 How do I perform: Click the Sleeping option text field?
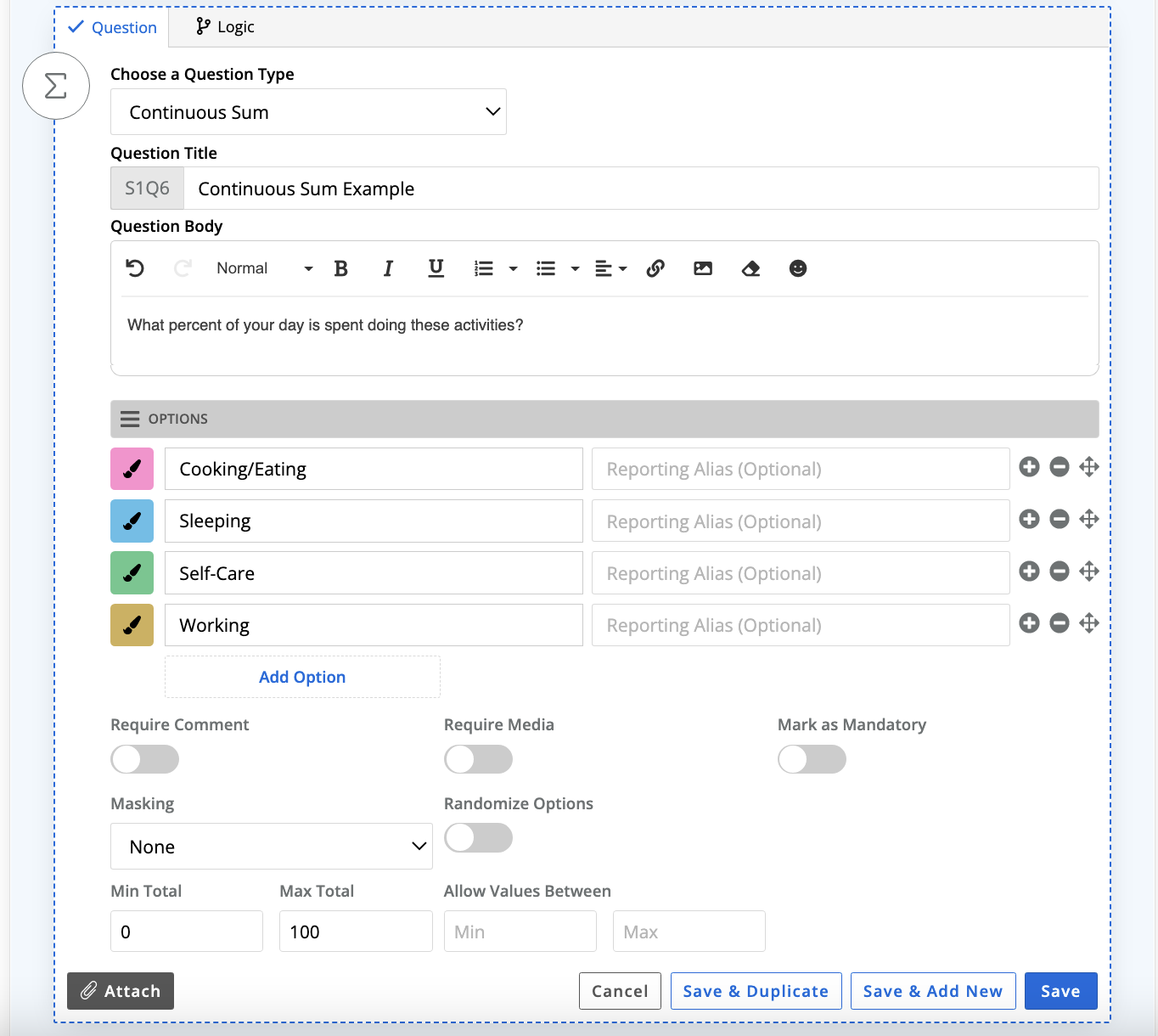click(x=374, y=521)
